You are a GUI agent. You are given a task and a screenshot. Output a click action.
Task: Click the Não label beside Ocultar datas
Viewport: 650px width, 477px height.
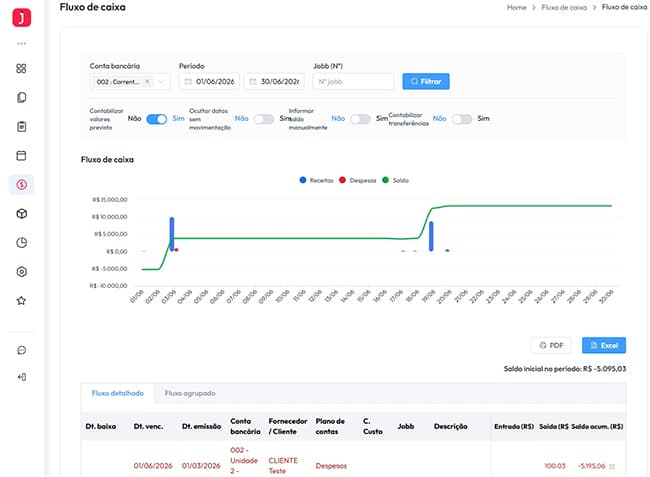(x=242, y=119)
